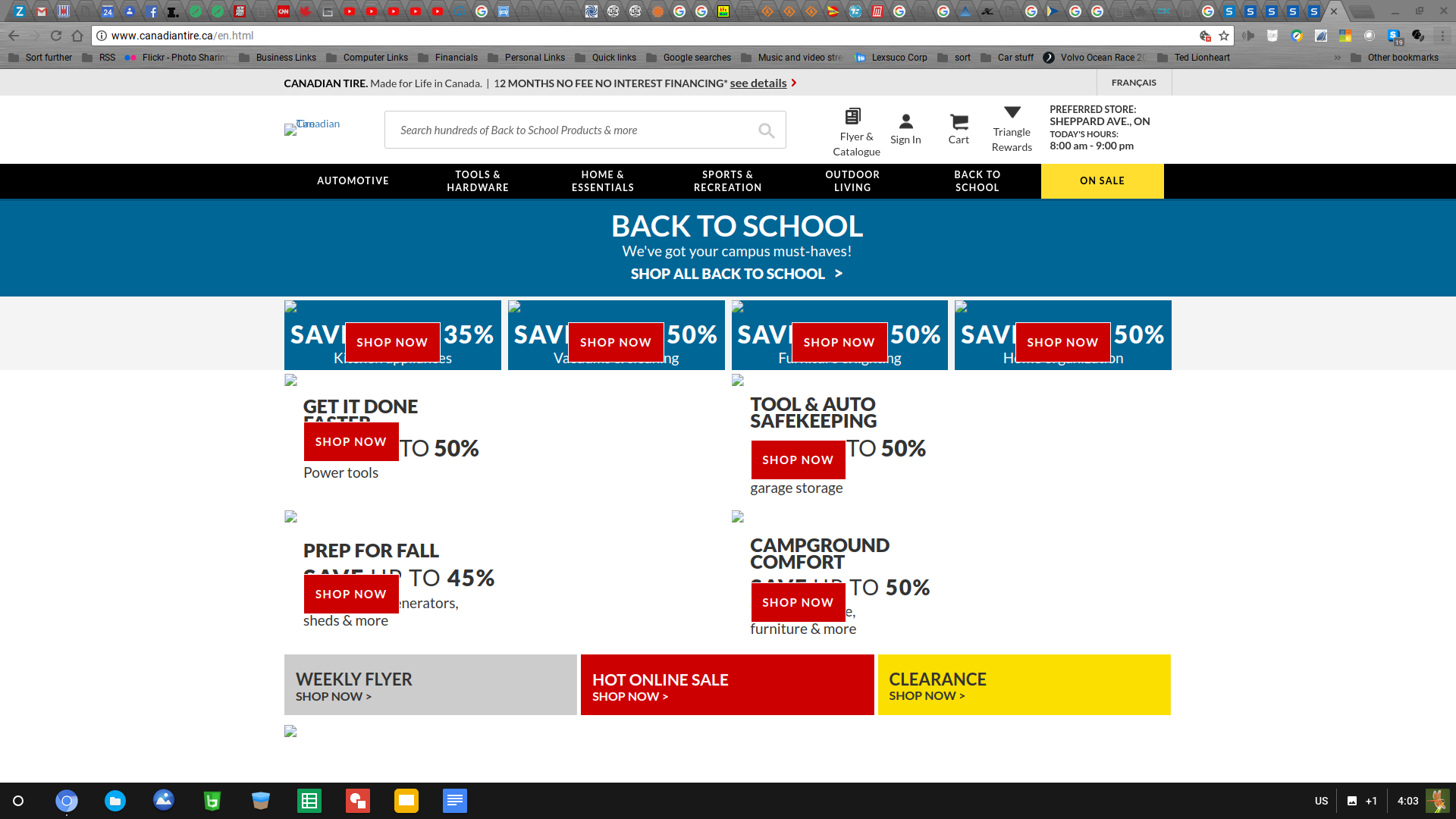
Task: Open Chrome three-dot menu
Action: (x=1443, y=36)
